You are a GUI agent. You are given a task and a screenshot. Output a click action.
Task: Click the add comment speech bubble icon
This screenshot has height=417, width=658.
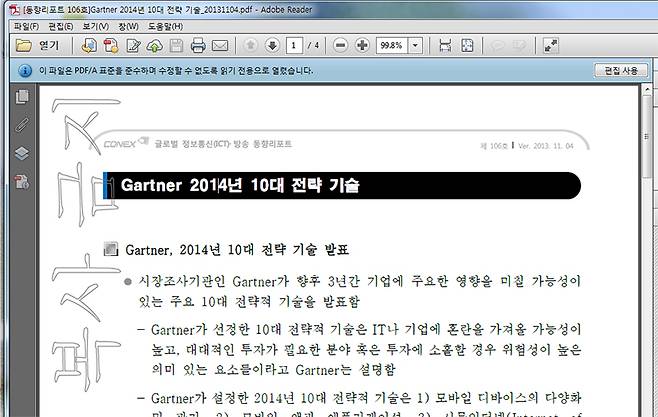[x=498, y=45]
